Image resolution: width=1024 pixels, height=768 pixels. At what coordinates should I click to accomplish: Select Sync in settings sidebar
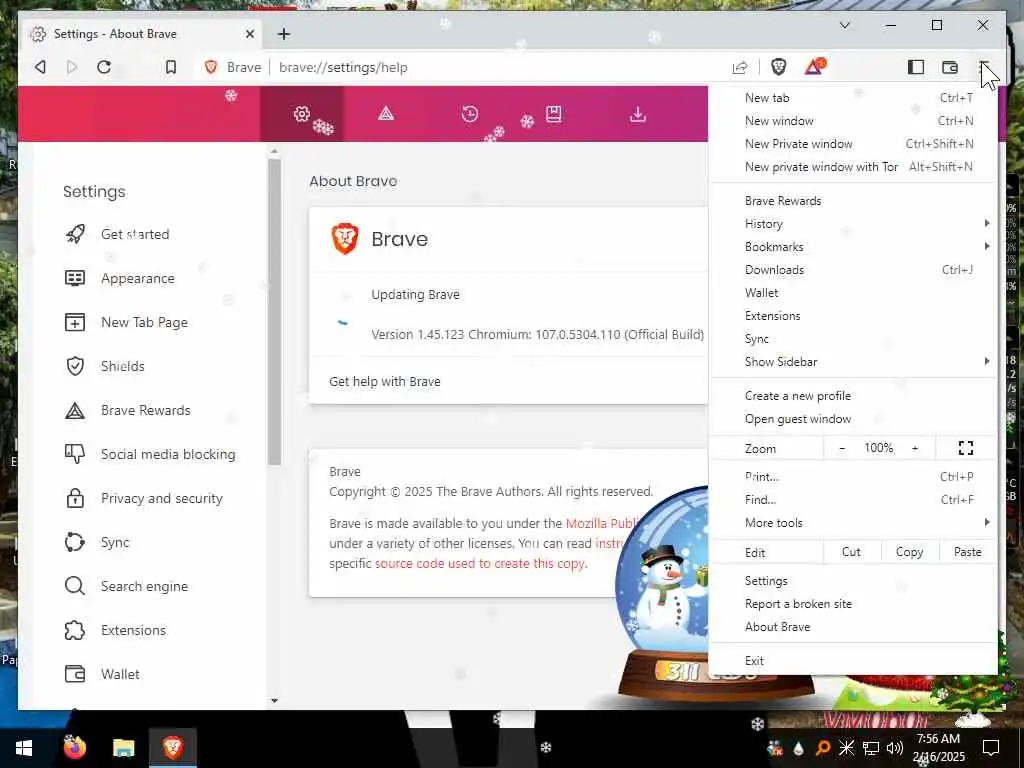115,542
